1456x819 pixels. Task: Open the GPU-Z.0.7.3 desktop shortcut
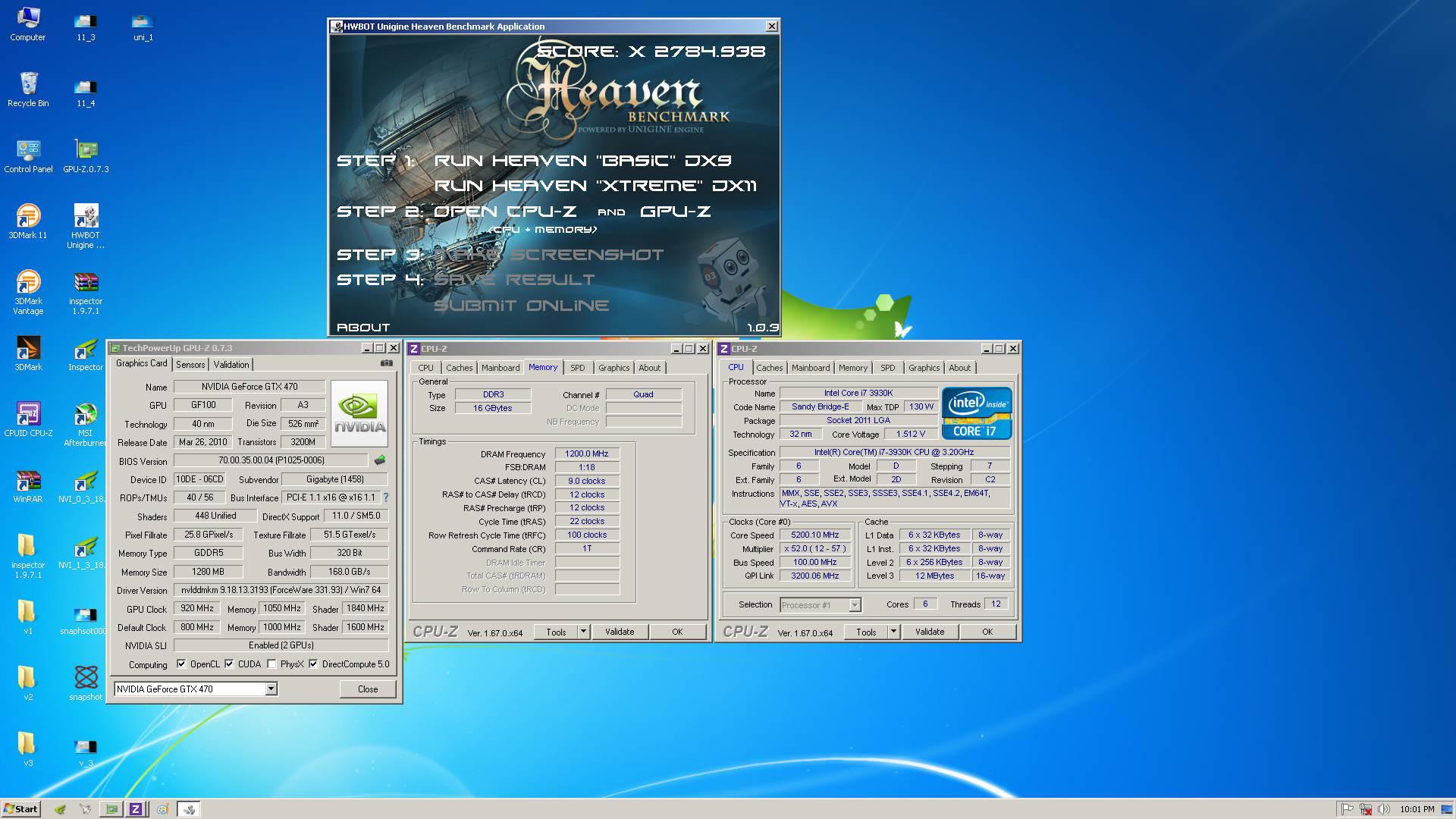86,155
